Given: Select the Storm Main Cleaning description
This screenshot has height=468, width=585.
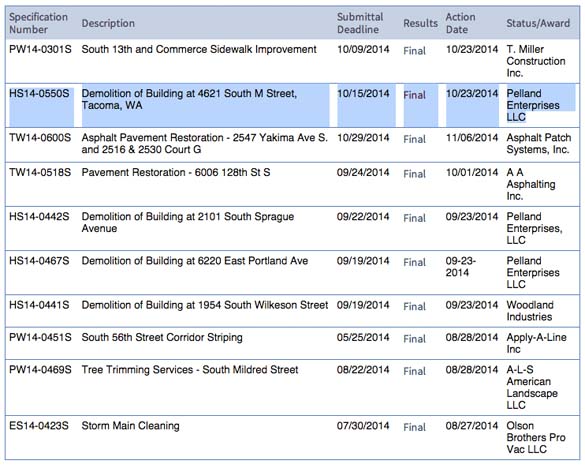Looking at the screenshot, I should (131, 426).
